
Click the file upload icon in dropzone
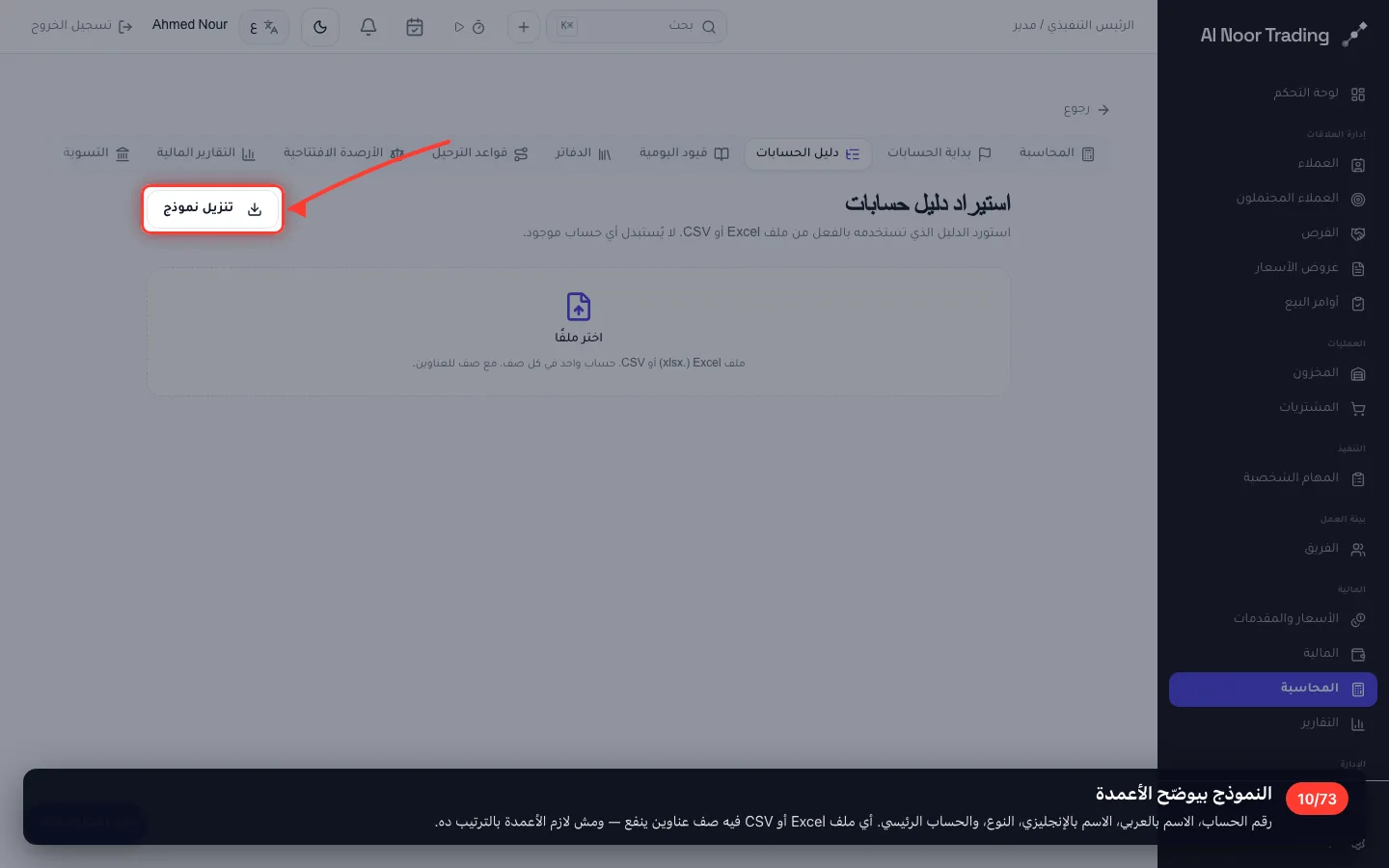[579, 307]
